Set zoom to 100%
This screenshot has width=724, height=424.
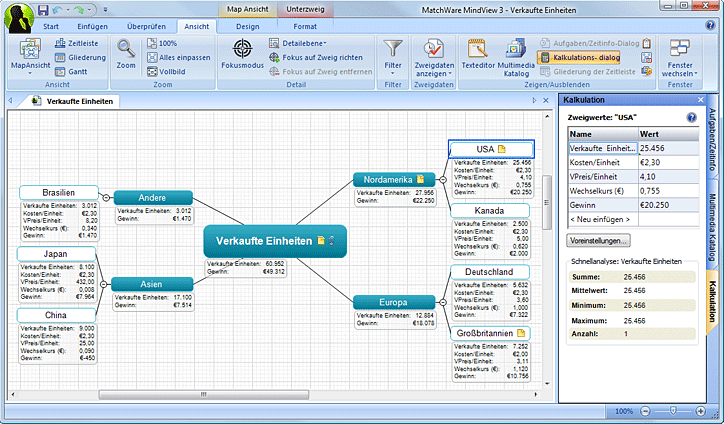162,43
